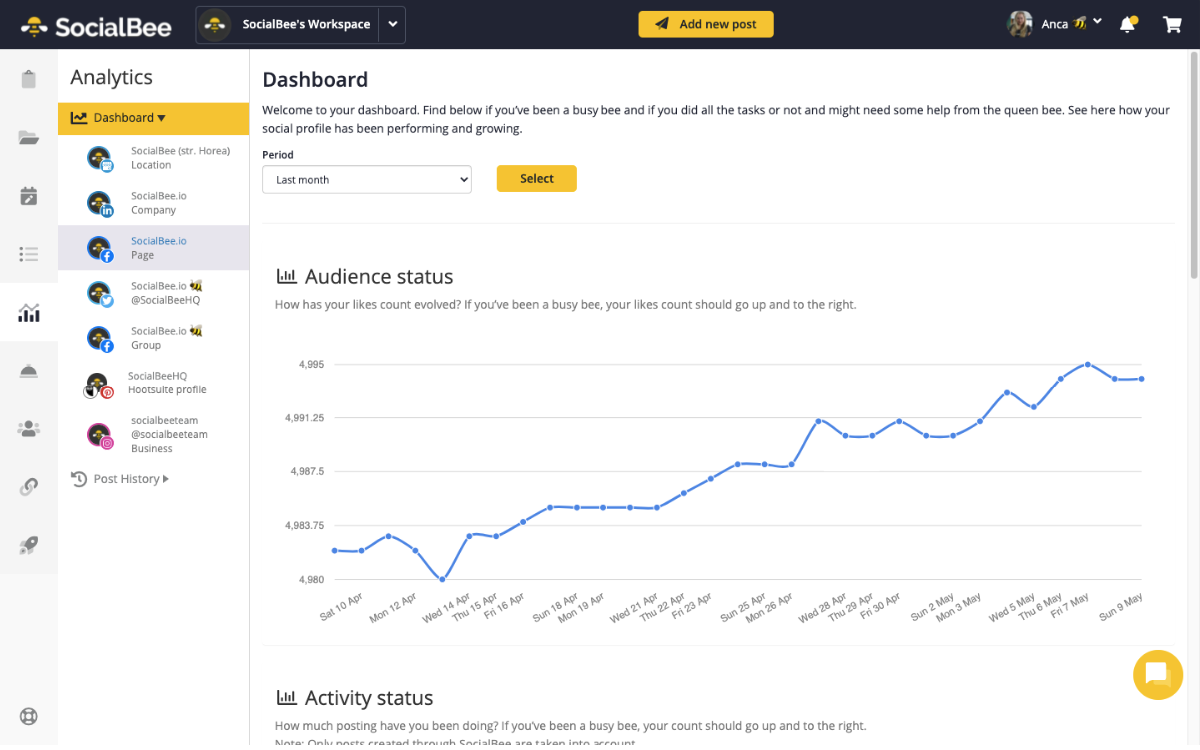Open the workspace switcher dropdown arrow
Screen dimensions: 1200x750
pos(392,25)
